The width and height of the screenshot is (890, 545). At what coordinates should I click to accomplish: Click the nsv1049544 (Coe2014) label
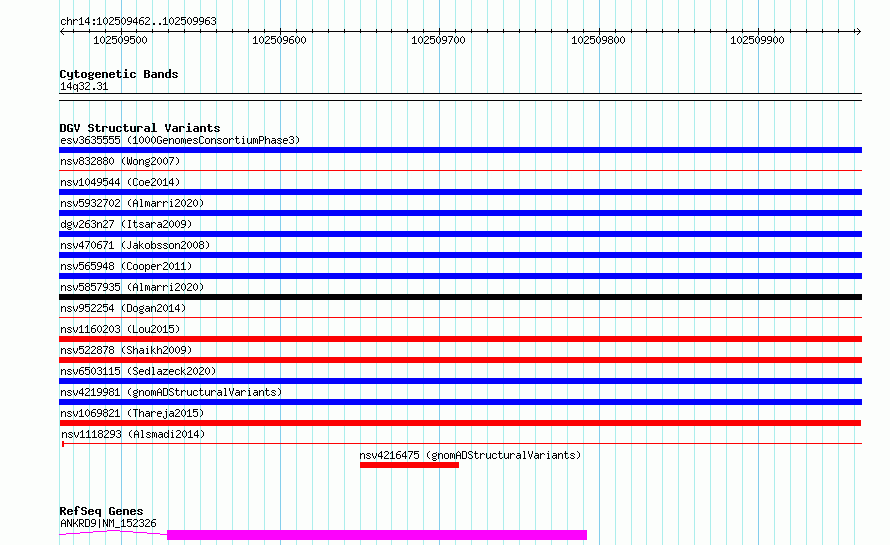click(x=120, y=182)
